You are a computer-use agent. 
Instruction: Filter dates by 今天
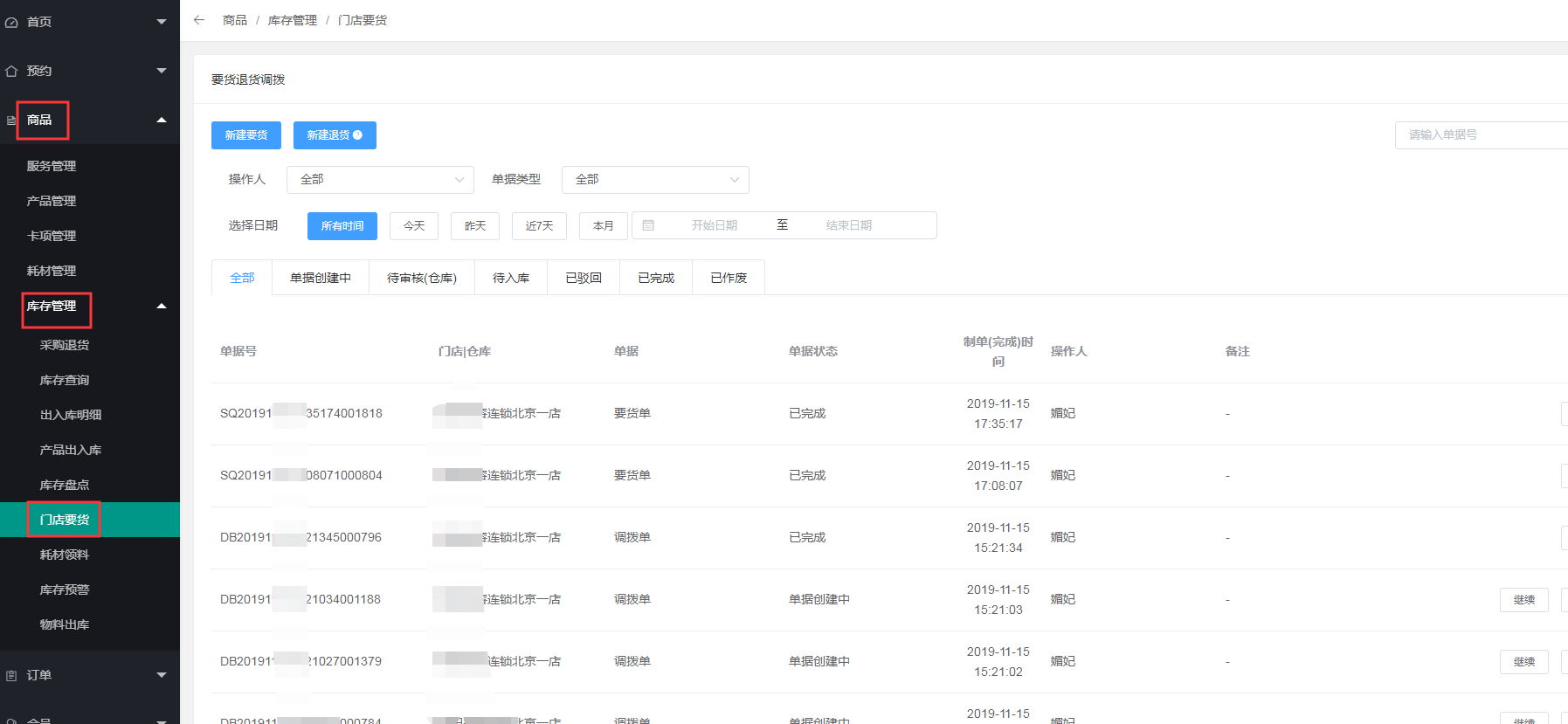coord(414,226)
